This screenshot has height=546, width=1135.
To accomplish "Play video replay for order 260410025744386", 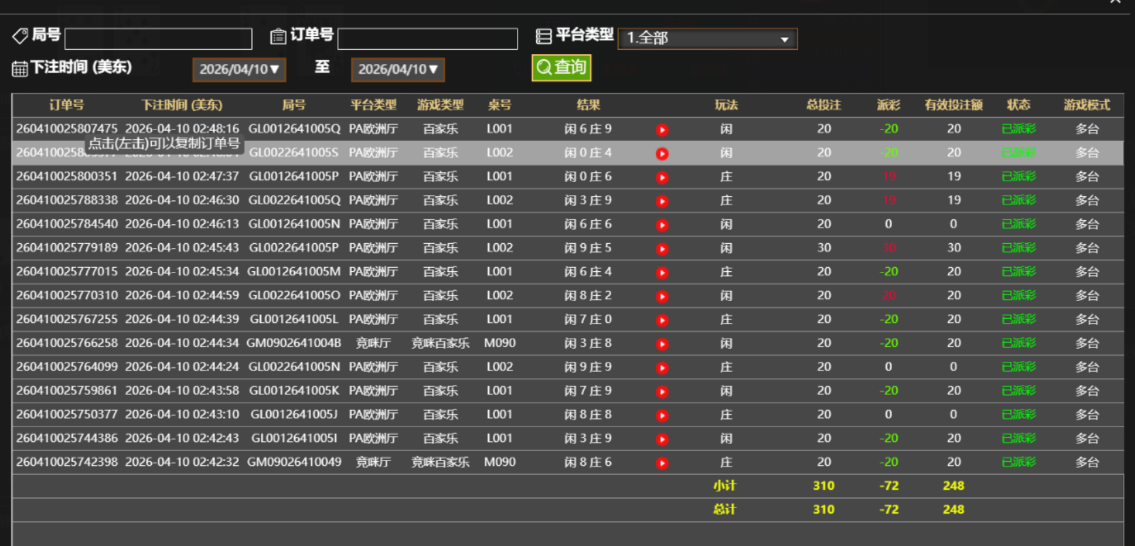I will point(662,440).
